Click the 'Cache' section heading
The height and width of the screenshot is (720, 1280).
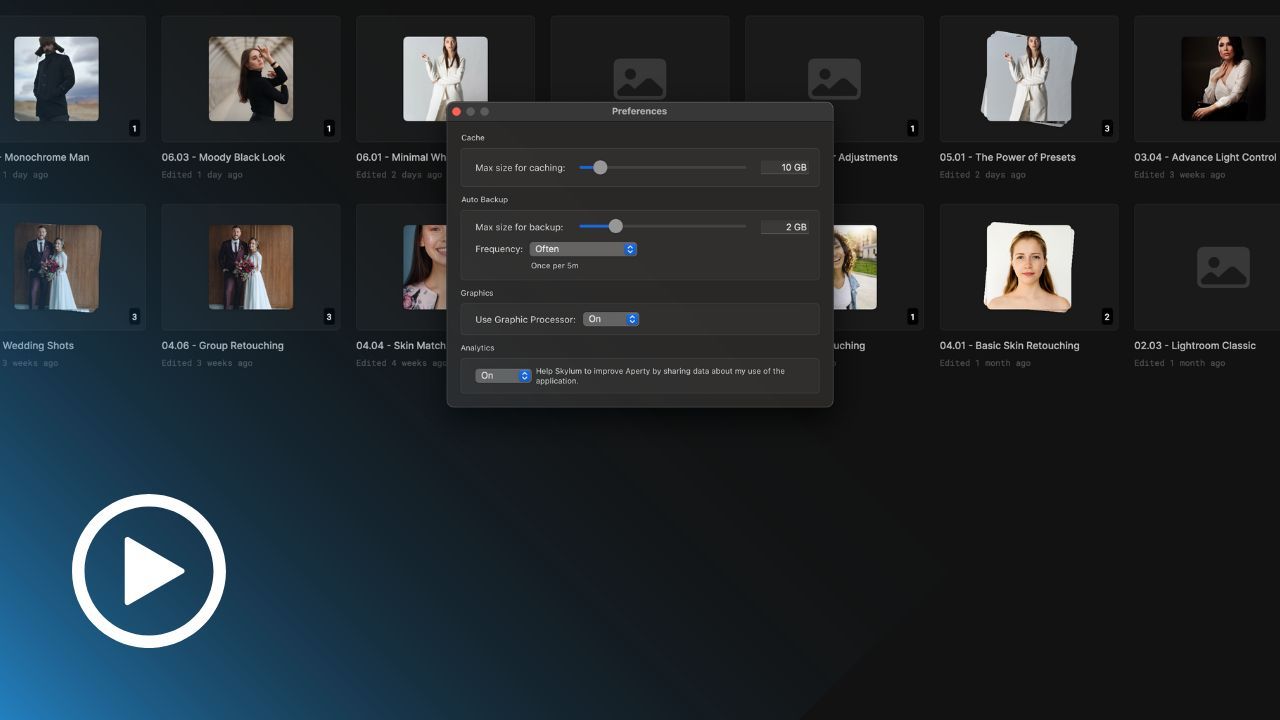click(473, 138)
